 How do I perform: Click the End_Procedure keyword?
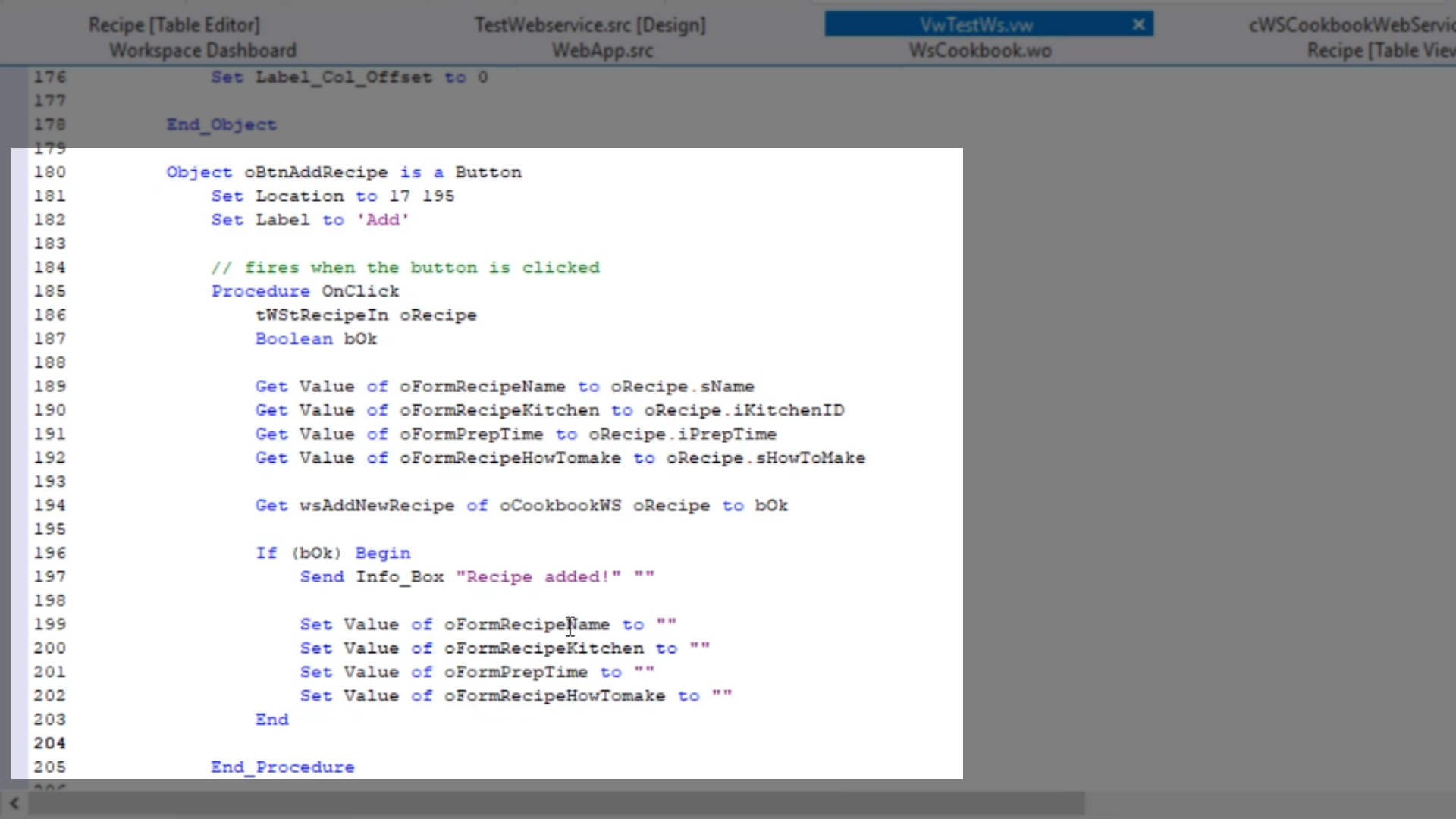(x=283, y=767)
